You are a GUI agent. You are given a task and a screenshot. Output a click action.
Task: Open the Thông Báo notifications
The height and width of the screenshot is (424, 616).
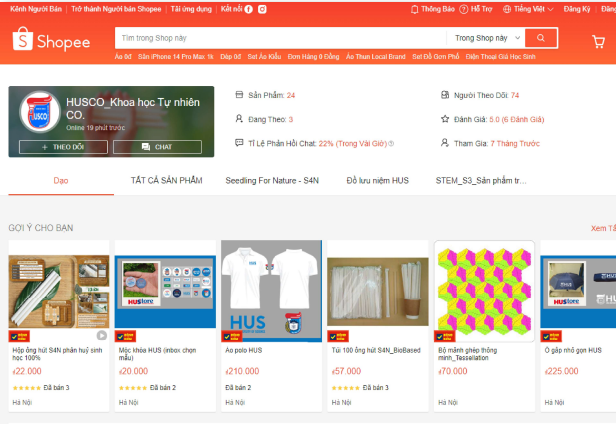point(432,8)
